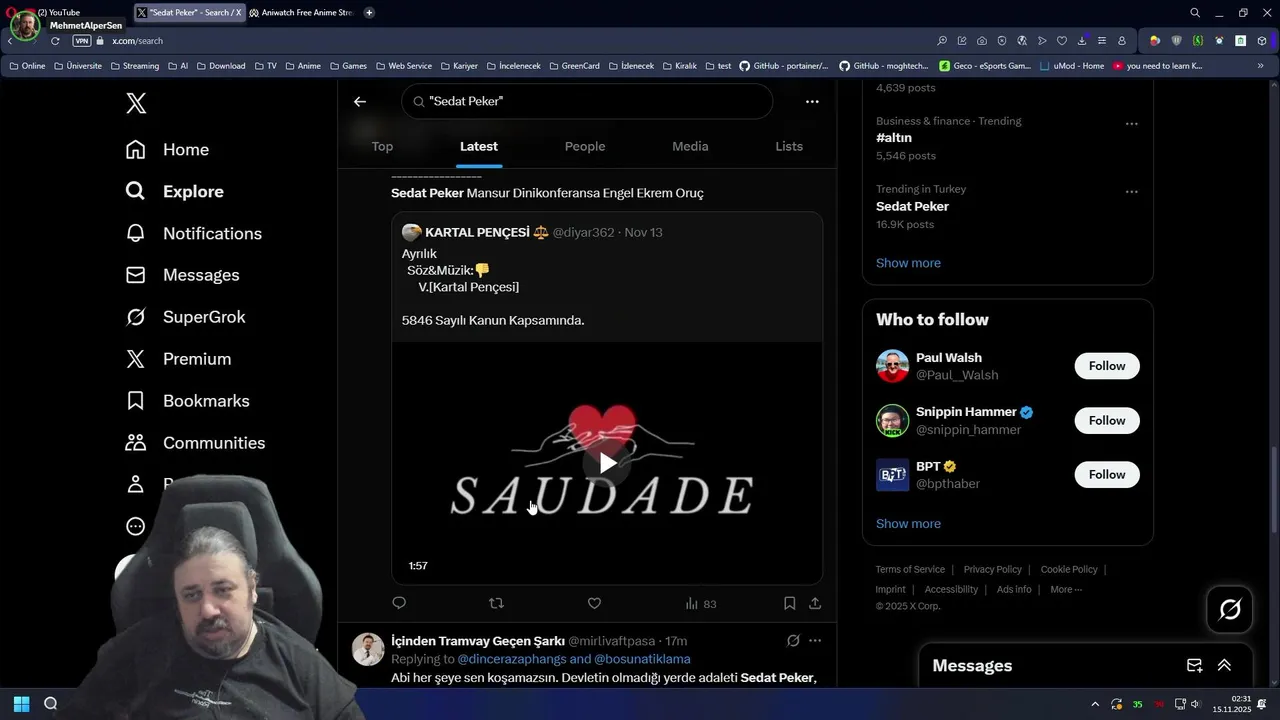Open İçinden Tramvay Geçen Şarkı profile
1280x720 pixels.
click(x=478, y=640)
